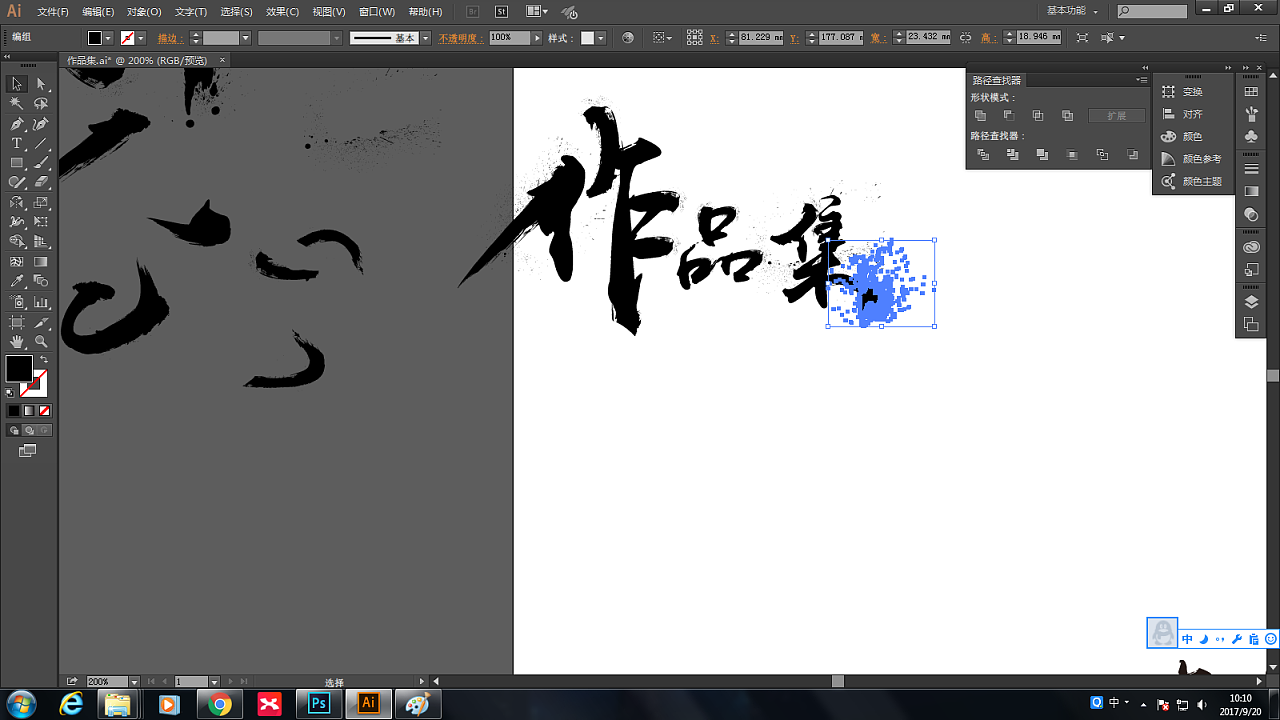Open the 颜色主题 (Color Themes) panel

pos(1193,182)
